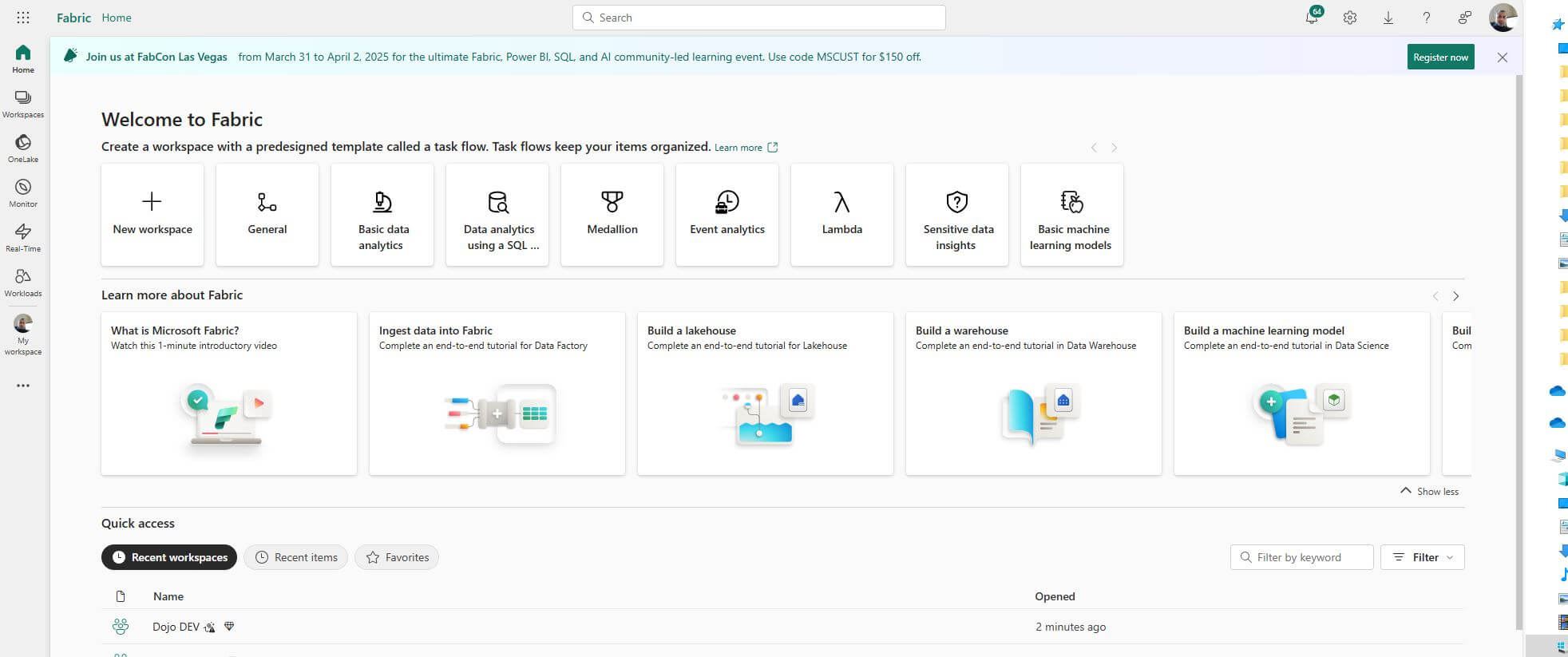
Task: Click the '2 minutes ago' cell
Action: click(1071, 627)
